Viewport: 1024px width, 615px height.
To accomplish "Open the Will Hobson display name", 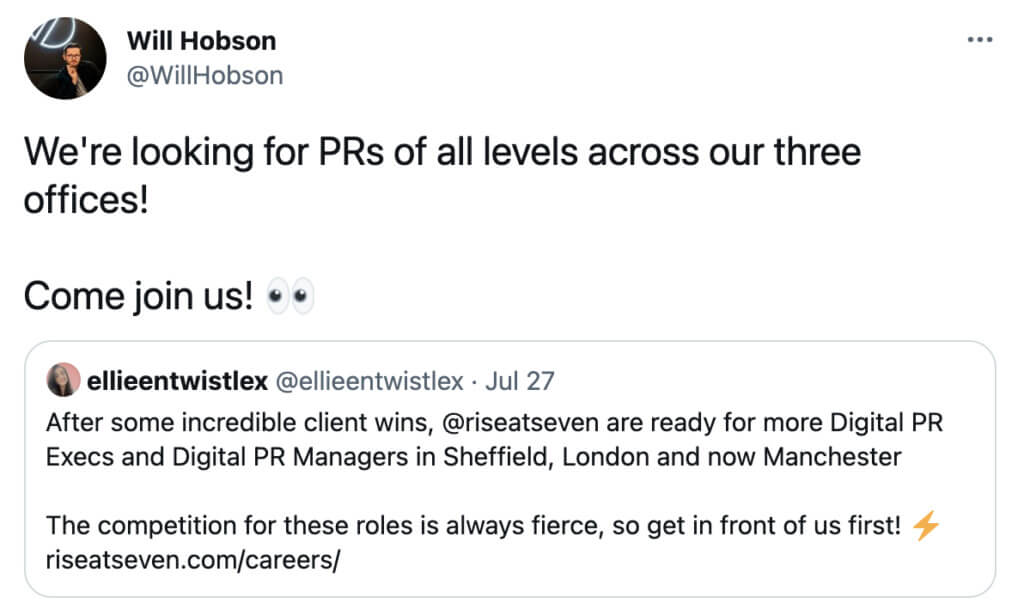I will (x=201, y=41).
